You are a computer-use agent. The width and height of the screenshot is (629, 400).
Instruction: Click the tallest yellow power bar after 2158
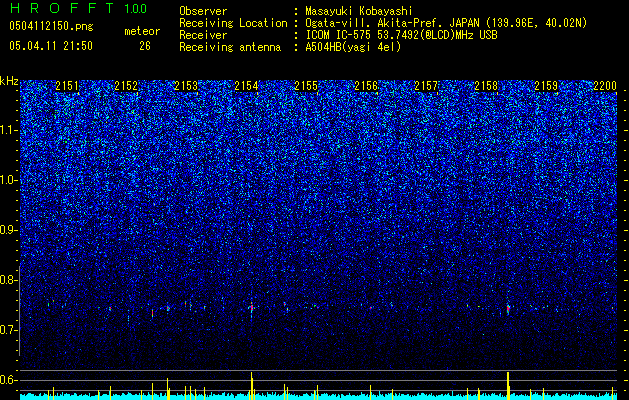coord(508,386)
